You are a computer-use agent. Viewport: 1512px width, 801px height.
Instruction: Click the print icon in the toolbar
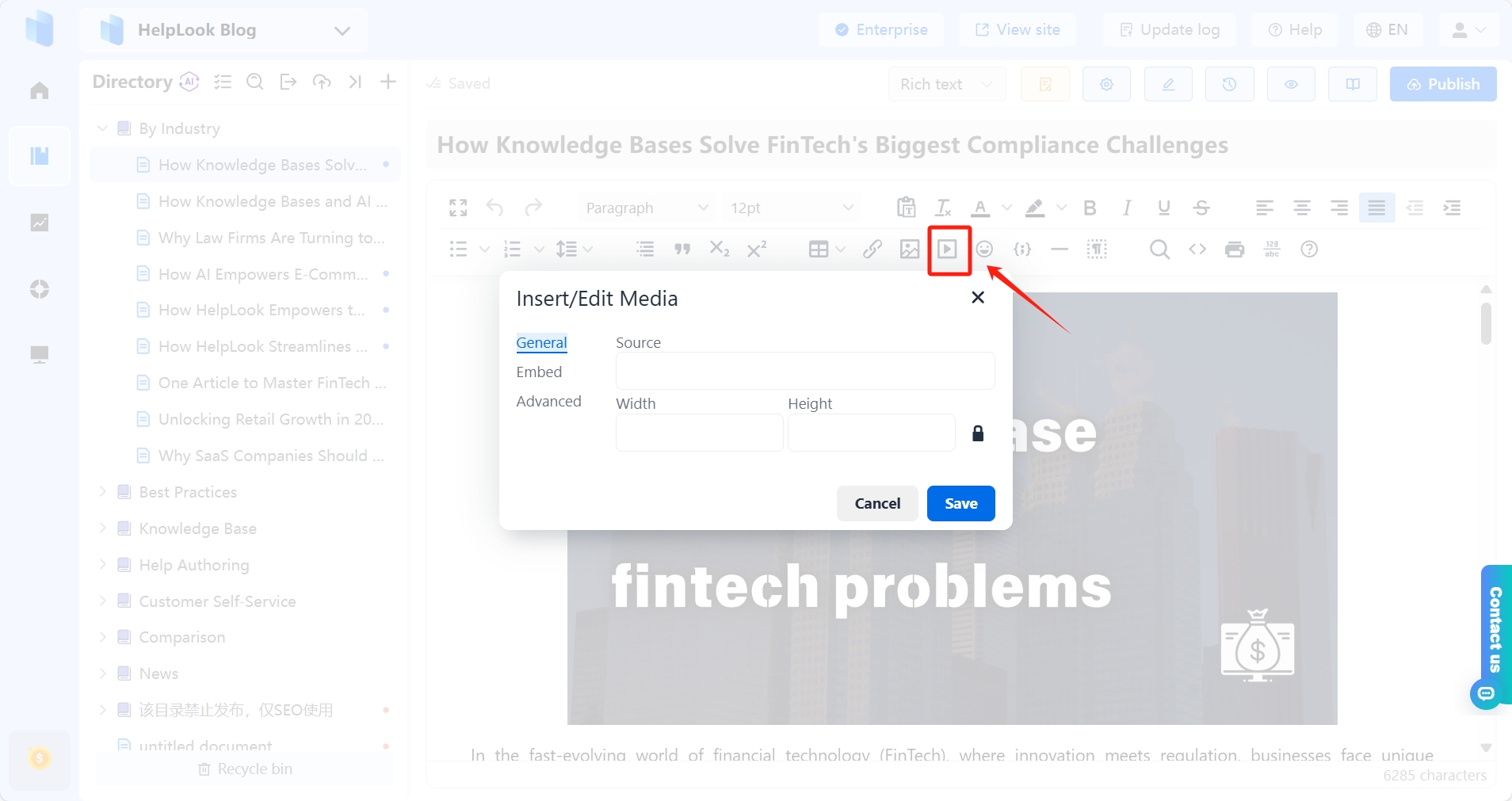coord(1235,250)
